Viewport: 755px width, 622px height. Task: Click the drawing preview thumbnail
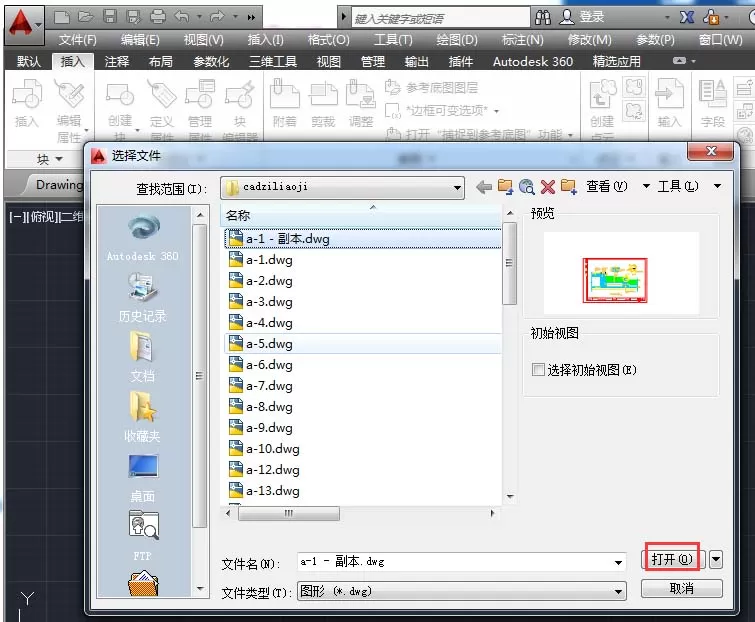pyautogui.click(x=615, y=280)
